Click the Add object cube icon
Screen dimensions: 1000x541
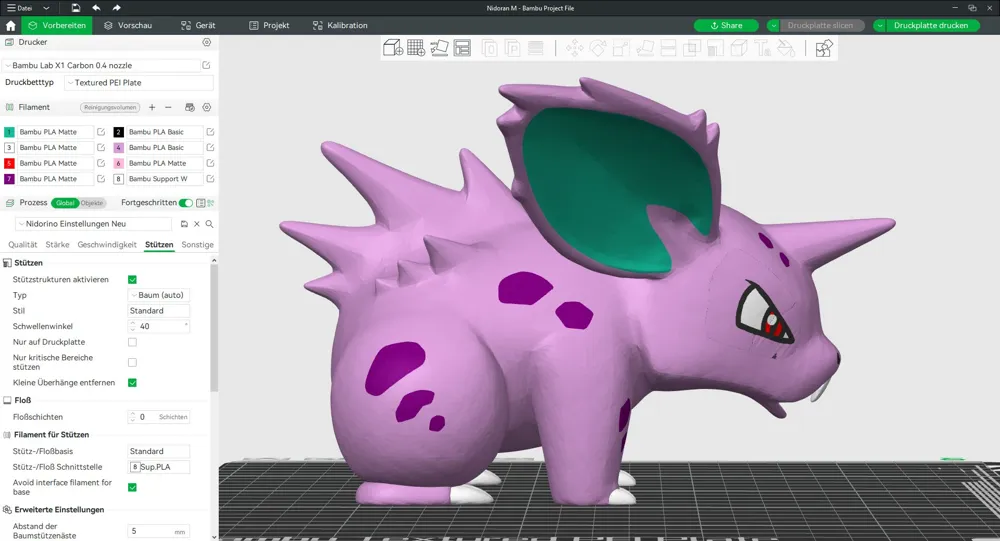click(393, 48)
